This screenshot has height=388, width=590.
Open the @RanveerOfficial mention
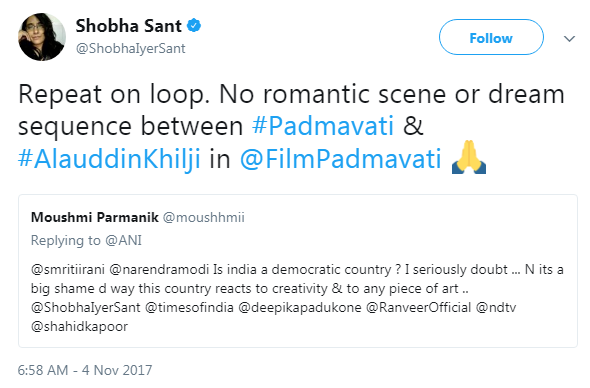click(418, 307)
